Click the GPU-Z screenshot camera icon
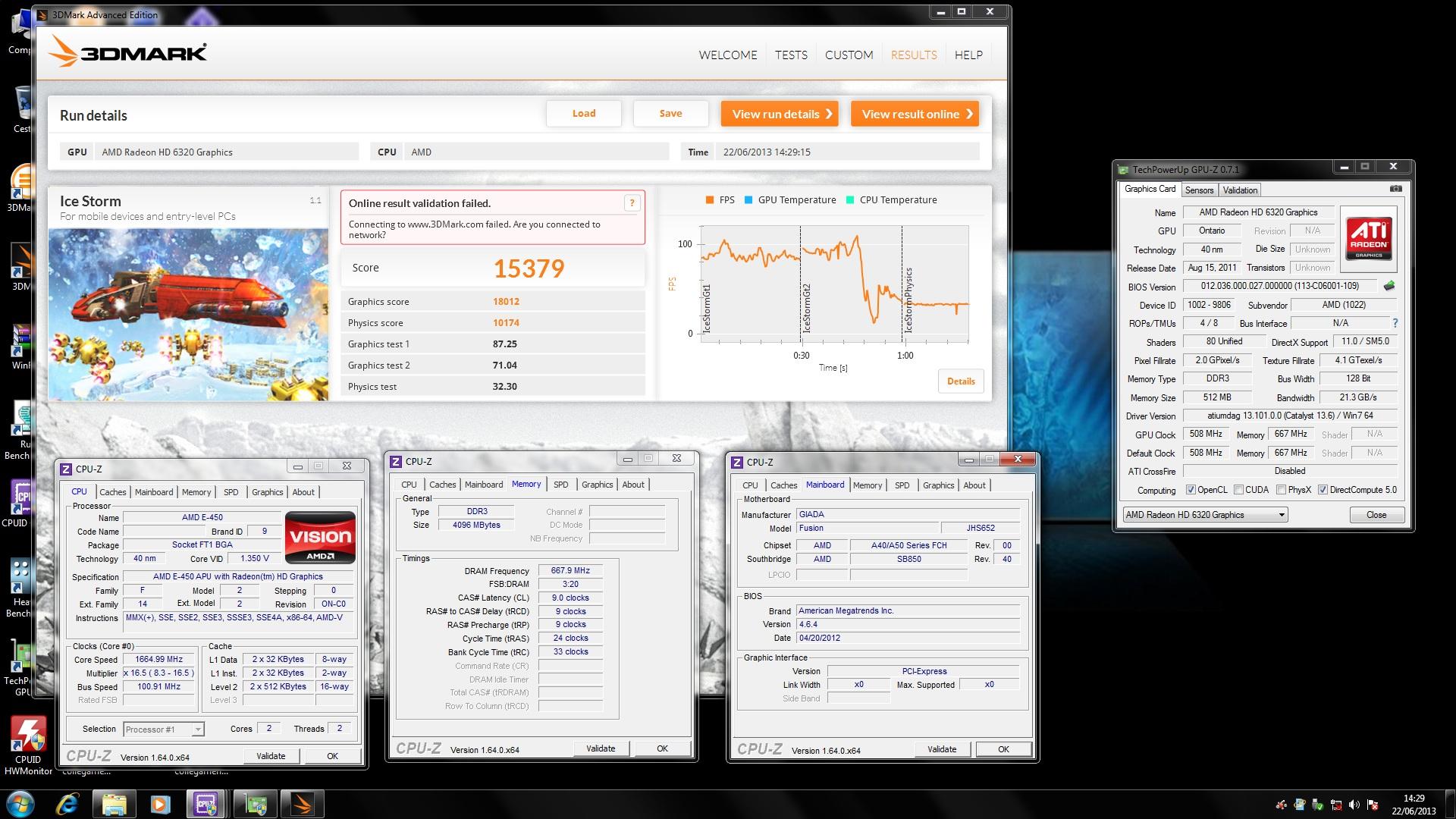Screen dimensions: 1456x819 [x=1395, y=189]
